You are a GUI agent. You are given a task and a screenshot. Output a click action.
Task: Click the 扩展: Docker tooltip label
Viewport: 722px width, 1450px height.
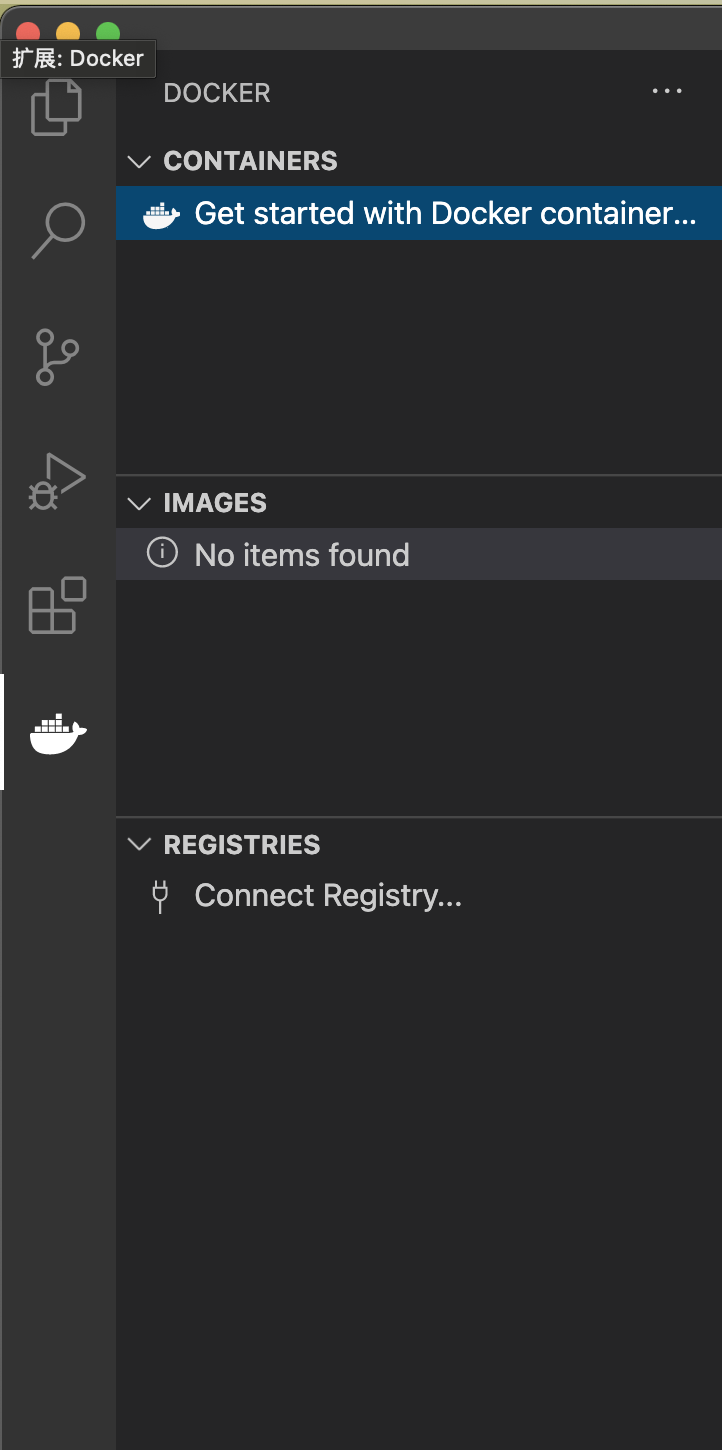pyautogui.click(x=78, y=58)
